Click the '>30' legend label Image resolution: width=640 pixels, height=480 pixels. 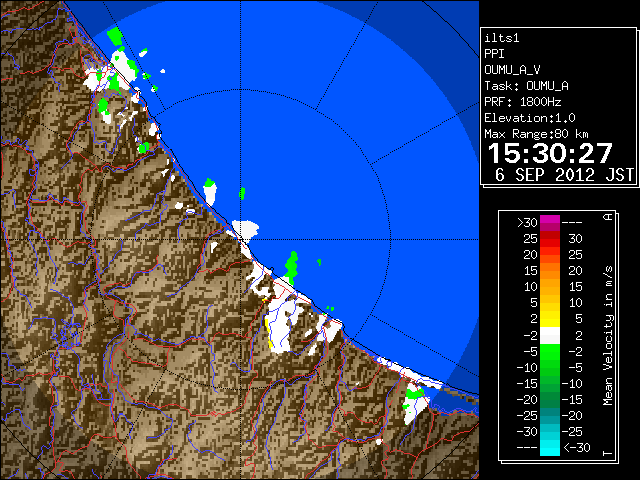[x=527, y=223]
